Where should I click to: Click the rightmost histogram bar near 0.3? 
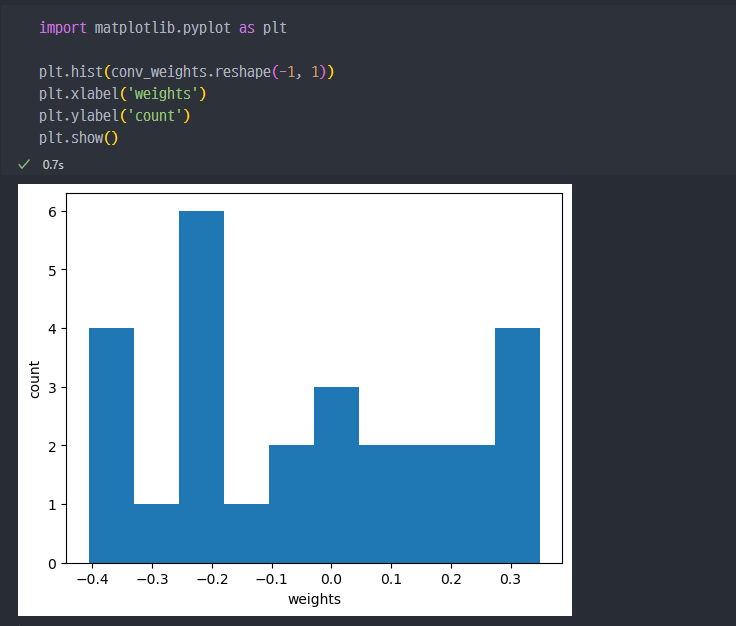point(517,446)
